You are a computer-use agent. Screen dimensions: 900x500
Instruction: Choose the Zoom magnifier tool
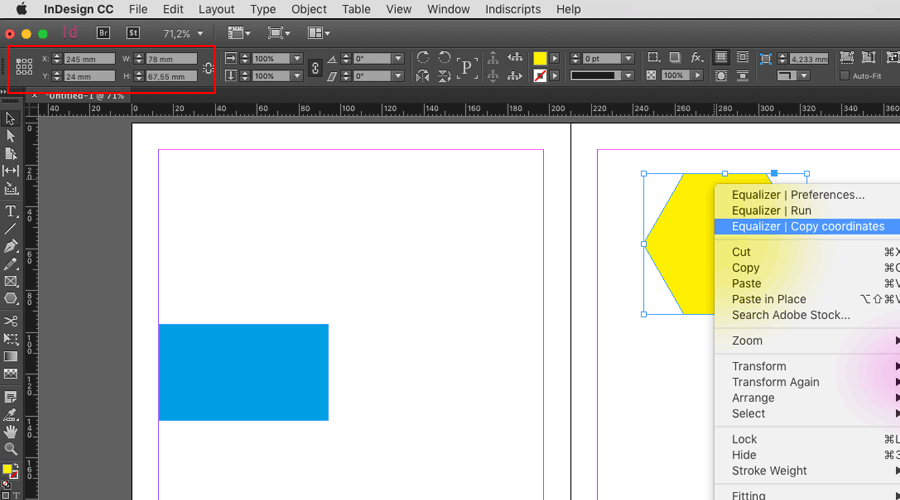(11, 449)
